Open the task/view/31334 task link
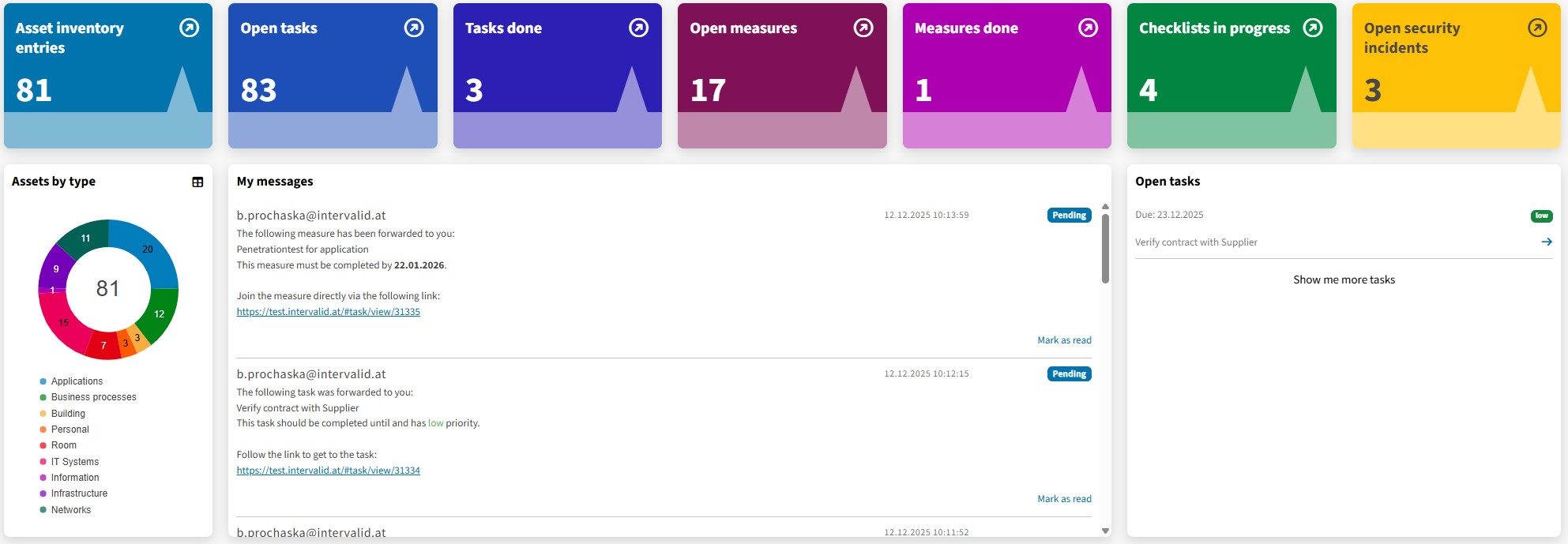The width and height of the screenshot is (1568, 544). [x=328, y=471]
